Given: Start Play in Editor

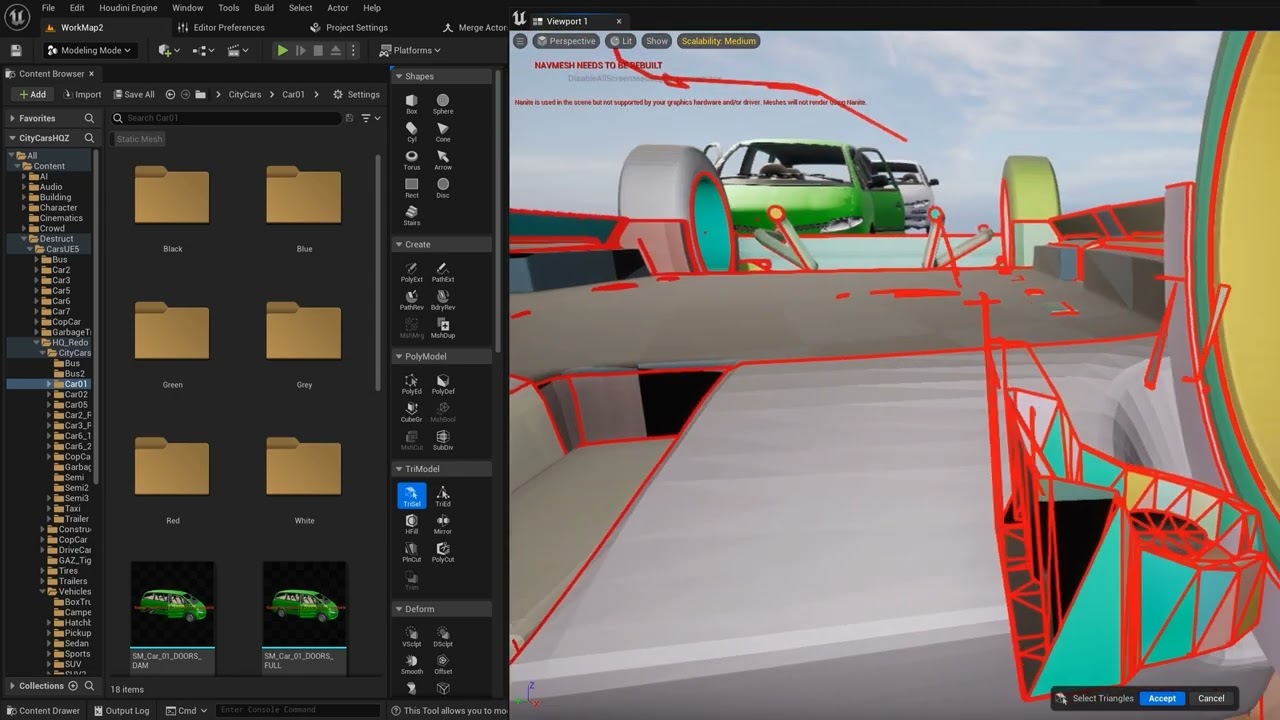Looking at the screenshot, I should (x=282, y=50).
